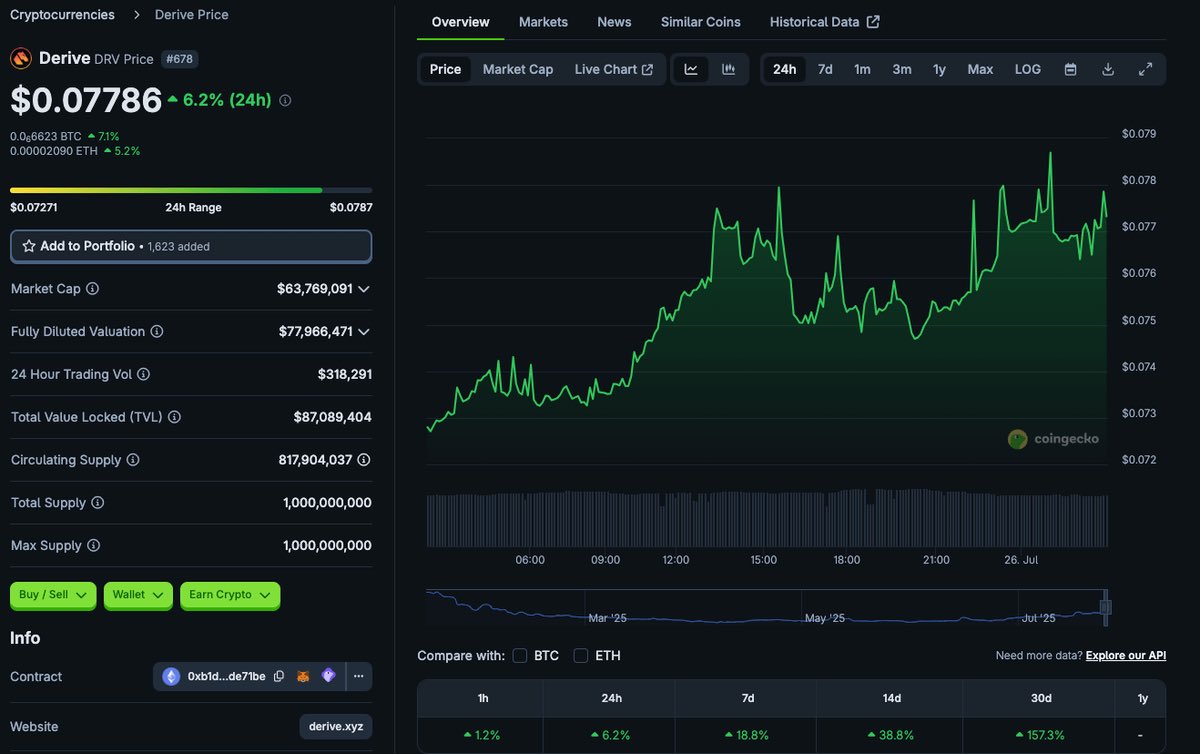Open Live Chart external link
Viewport: 1200px width, 754px height.
click(614, 69)
